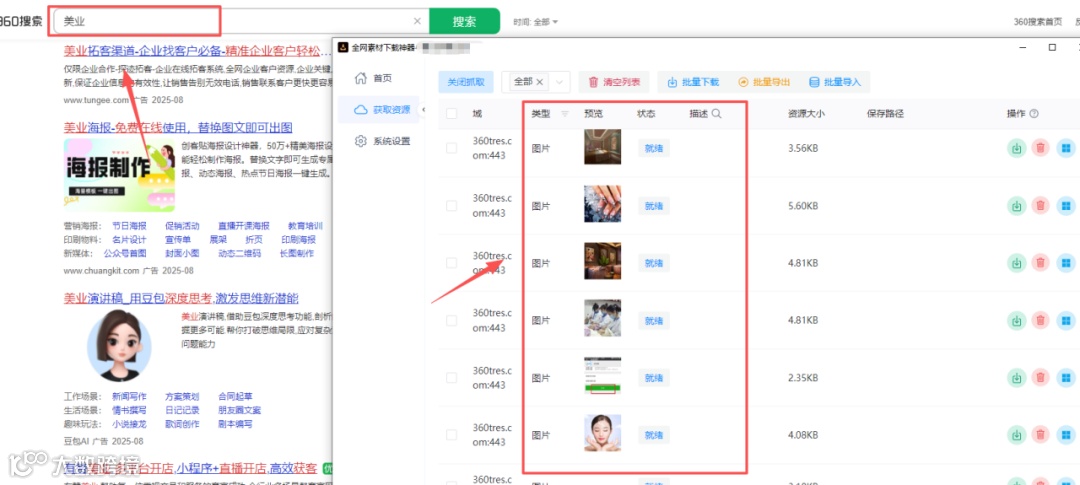
Task: Tick the checkbox for the 5.60KB row
Action: click(451, 206)
